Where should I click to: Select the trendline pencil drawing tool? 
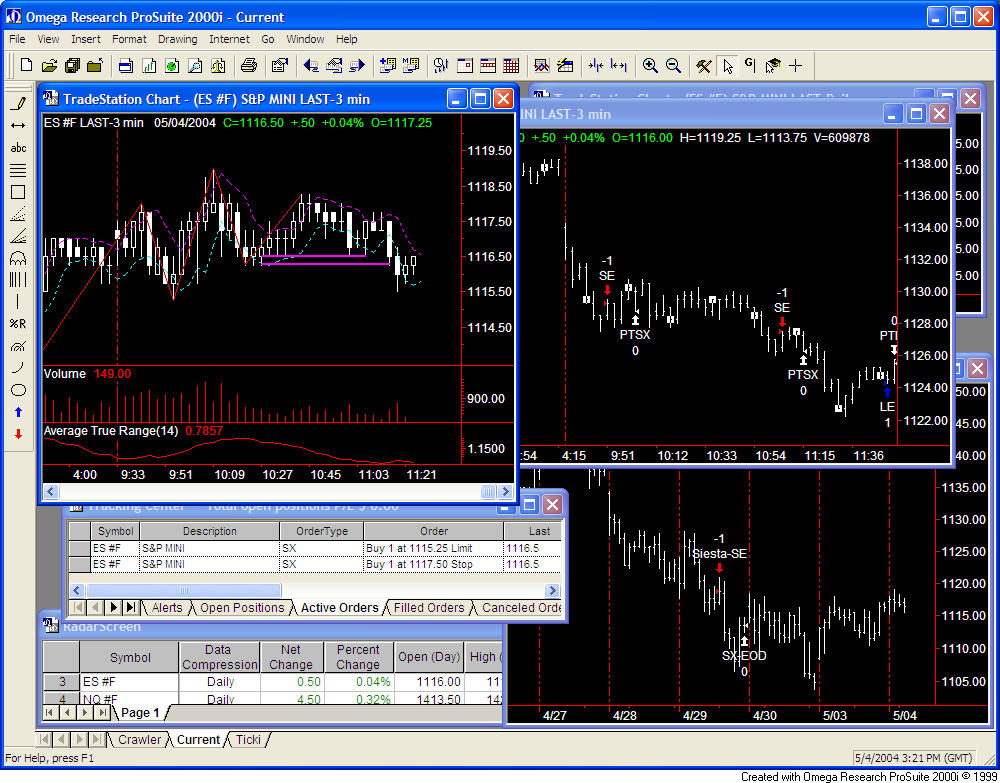coord(18,103)
